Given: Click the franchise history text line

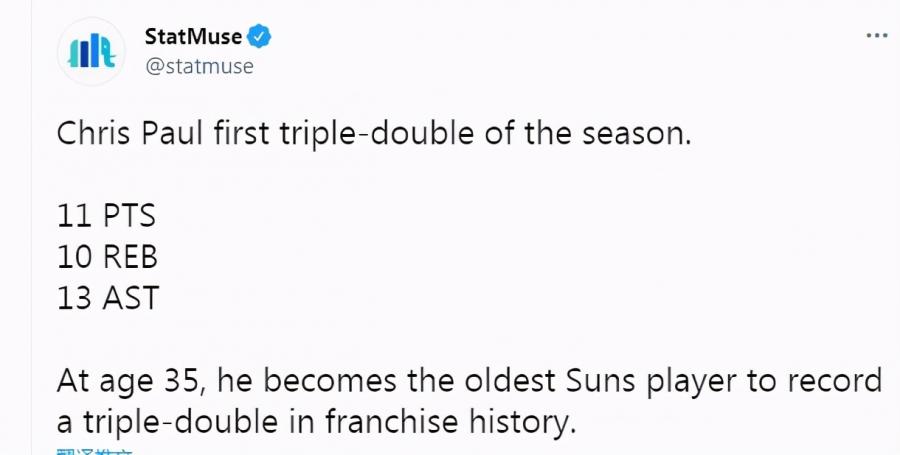Looking at the screenshot, I should pyautogui.click(x=316, y=423).
